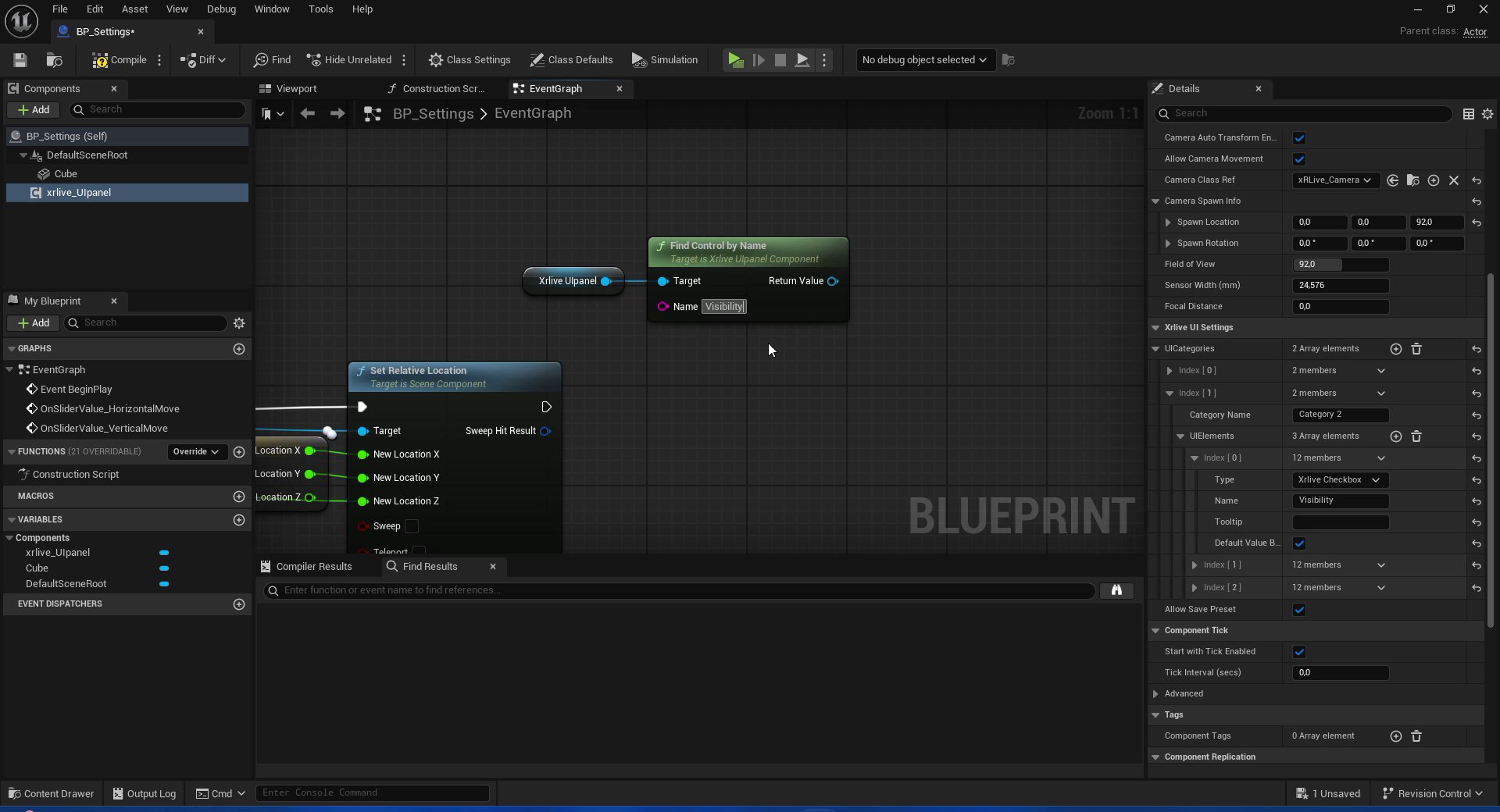The height and width of the screenshot is (812, 1500).
Task: Open the Output Log
Action: point(144,793)
